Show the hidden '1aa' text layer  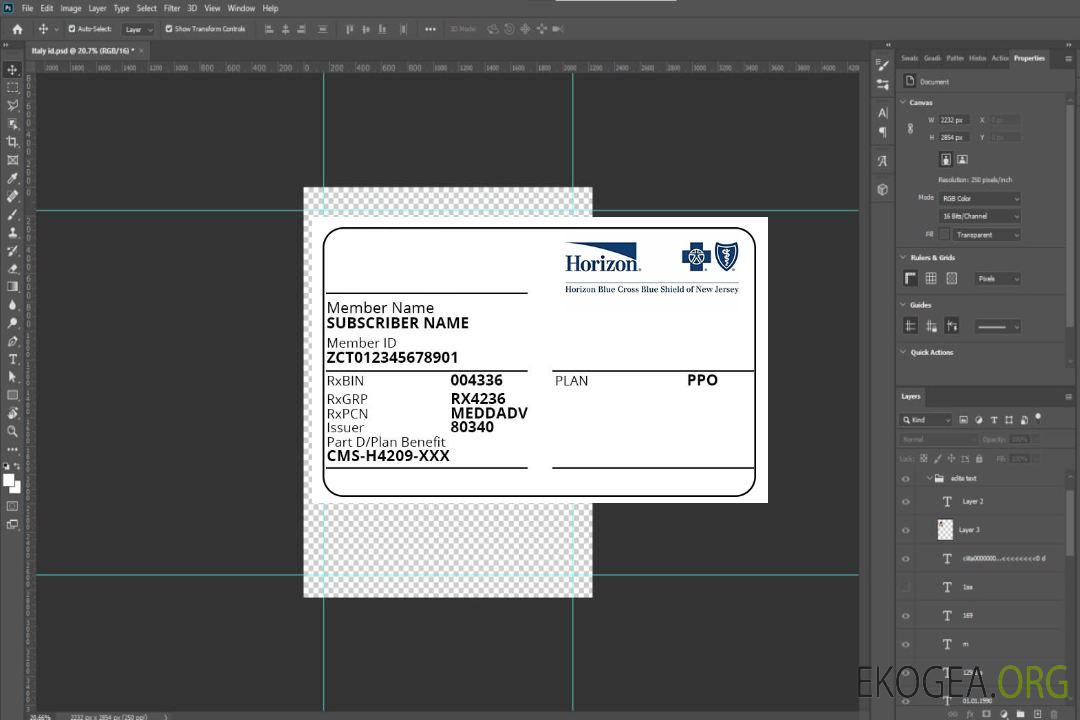tap(906, 587)
